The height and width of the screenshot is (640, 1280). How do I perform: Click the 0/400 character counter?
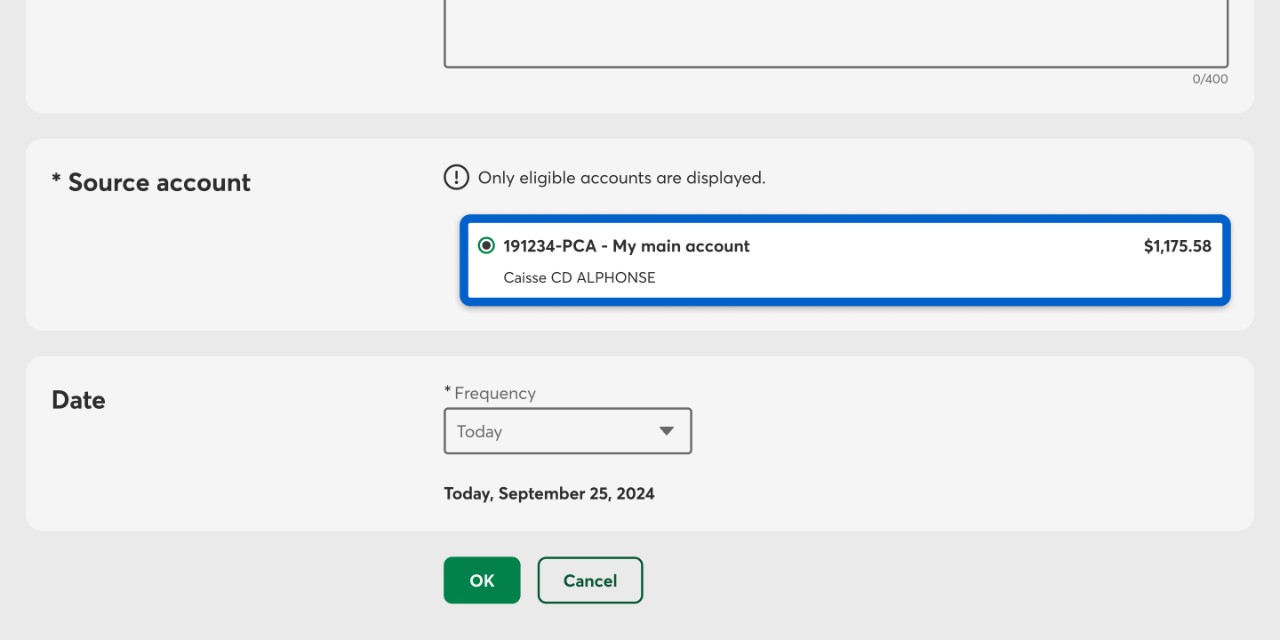[1209, 79]
